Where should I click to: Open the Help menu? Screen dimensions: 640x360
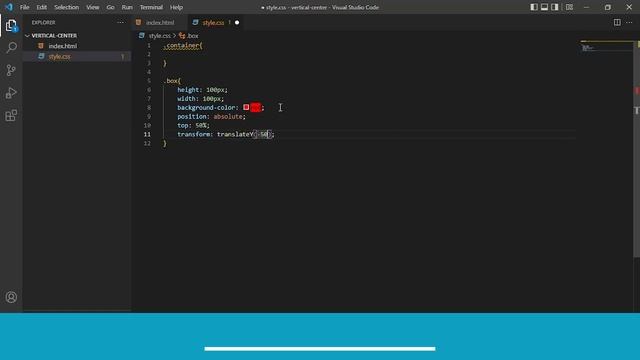tap(176, 7)
